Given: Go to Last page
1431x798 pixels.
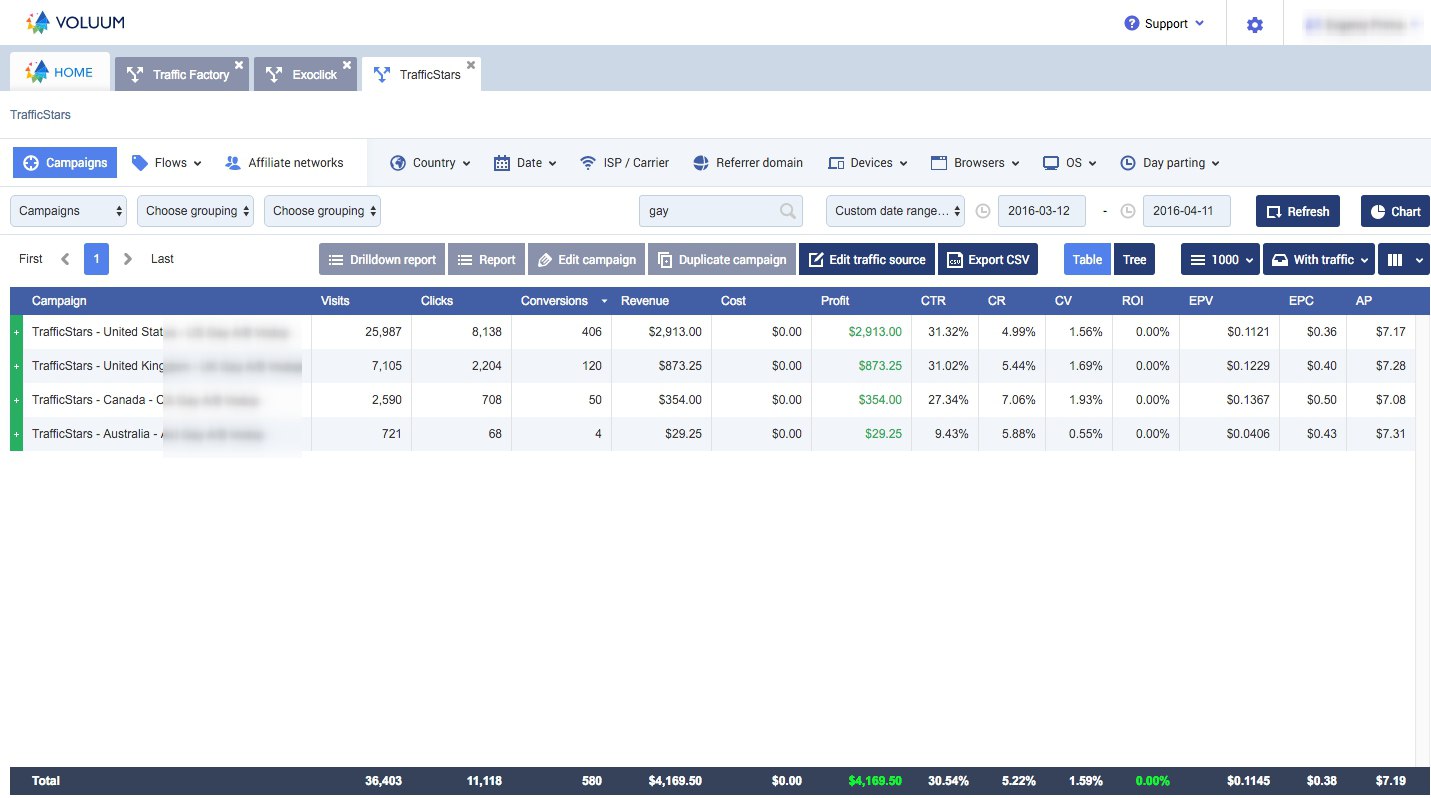Looking at the screenshot, I should click(162, 259).
